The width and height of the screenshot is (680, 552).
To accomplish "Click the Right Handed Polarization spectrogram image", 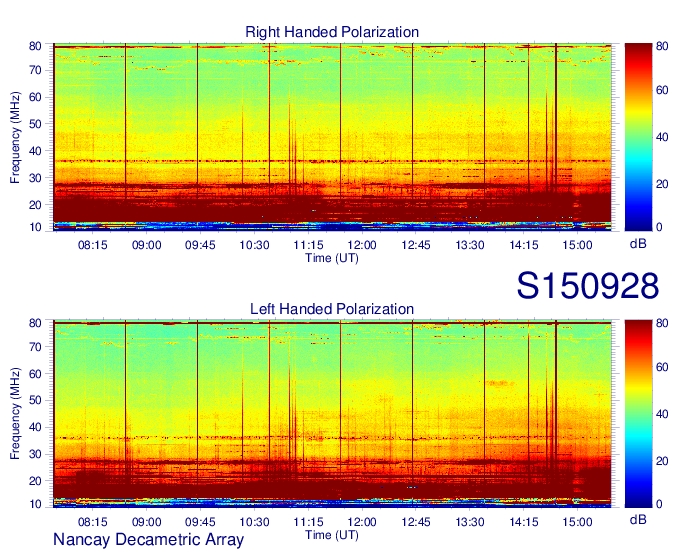I will pos(332,137).
